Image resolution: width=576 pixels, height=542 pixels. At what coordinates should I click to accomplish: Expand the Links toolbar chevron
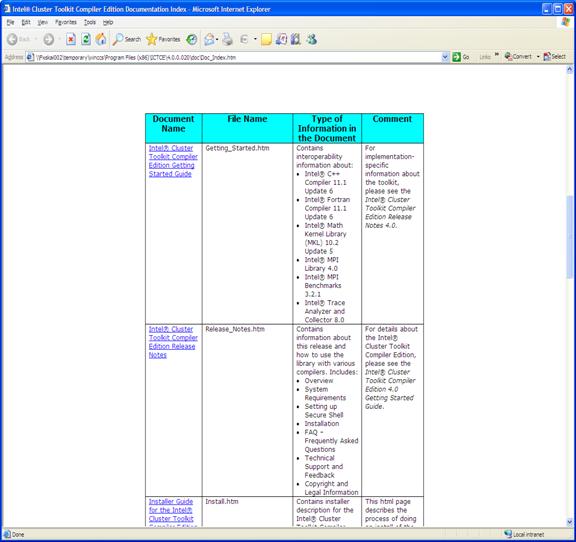pos(497,54)
